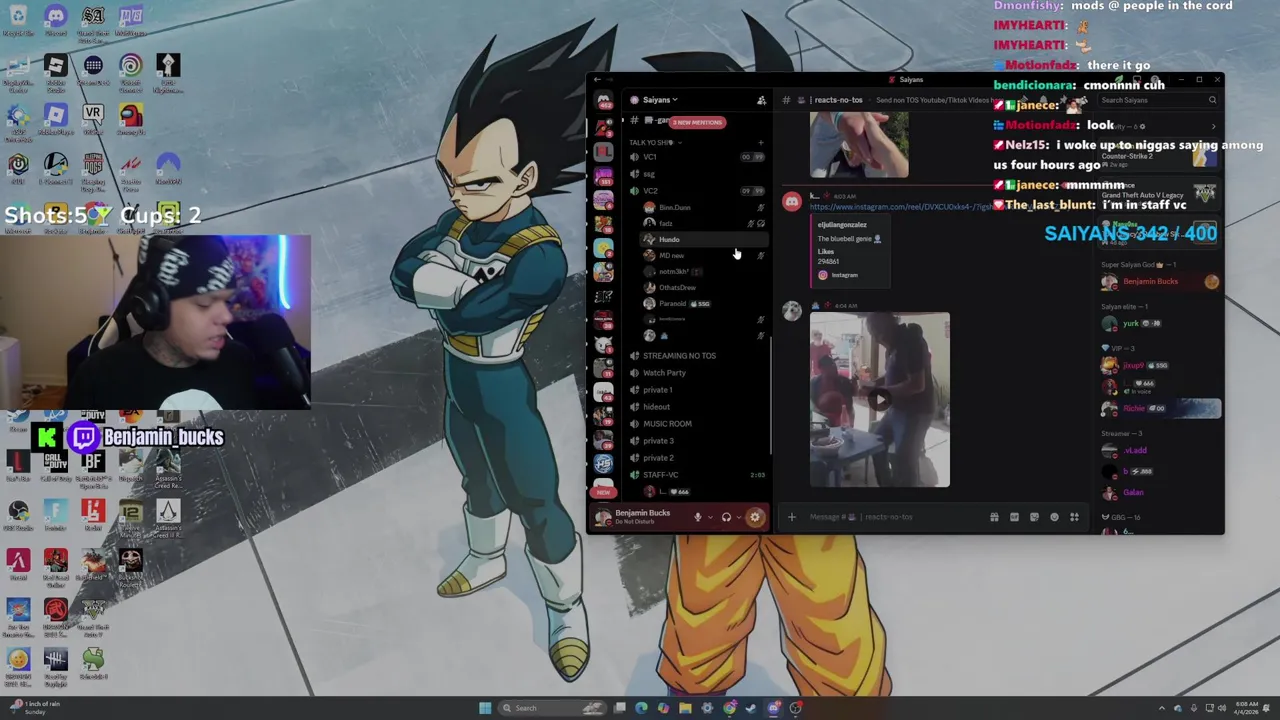The width and height of the screenshot is (1280, 720).
Task: Join the VC1 voice channel
Action: pyautogui.click(x=650, y=157)
